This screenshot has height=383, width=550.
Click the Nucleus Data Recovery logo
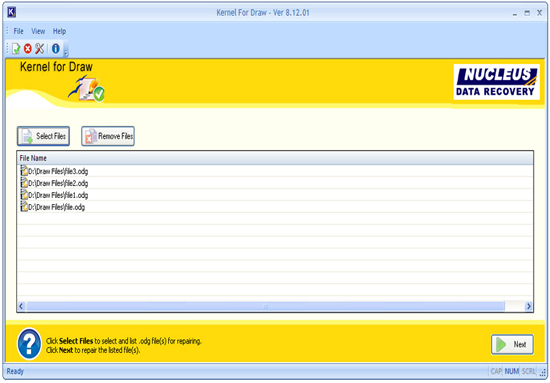click(496, 82)
